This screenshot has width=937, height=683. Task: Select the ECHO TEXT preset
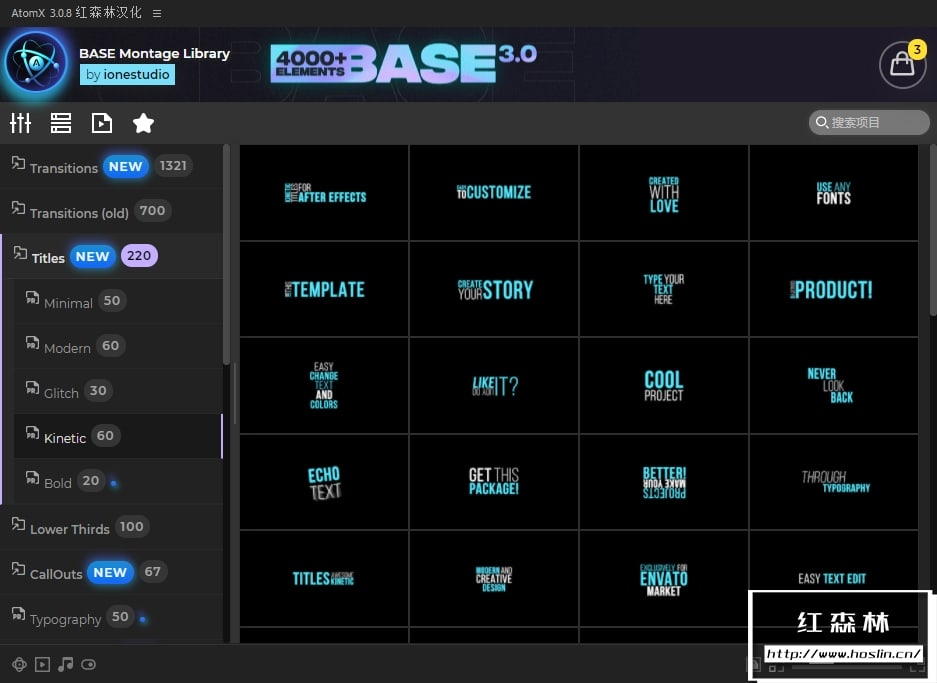click(324, 482)
